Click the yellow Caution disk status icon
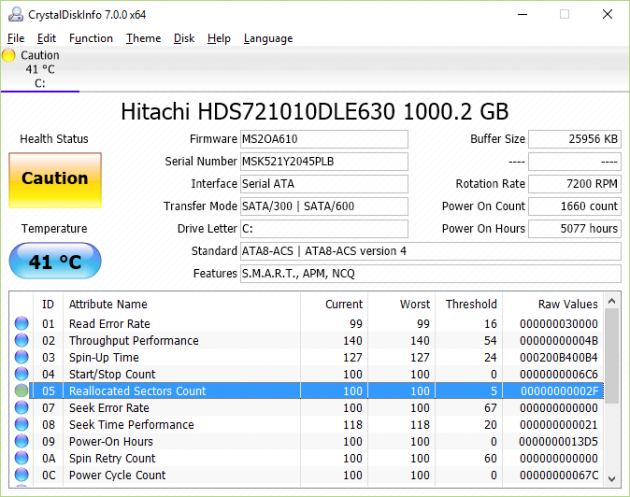 (x=10, y=56)
